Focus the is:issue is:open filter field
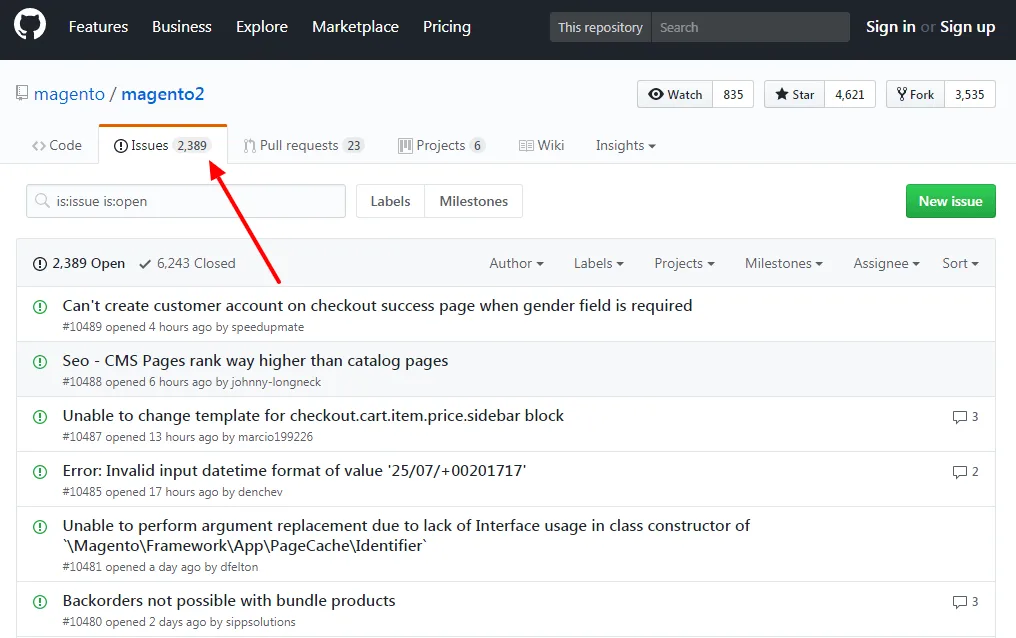 [x=186, y=201]
